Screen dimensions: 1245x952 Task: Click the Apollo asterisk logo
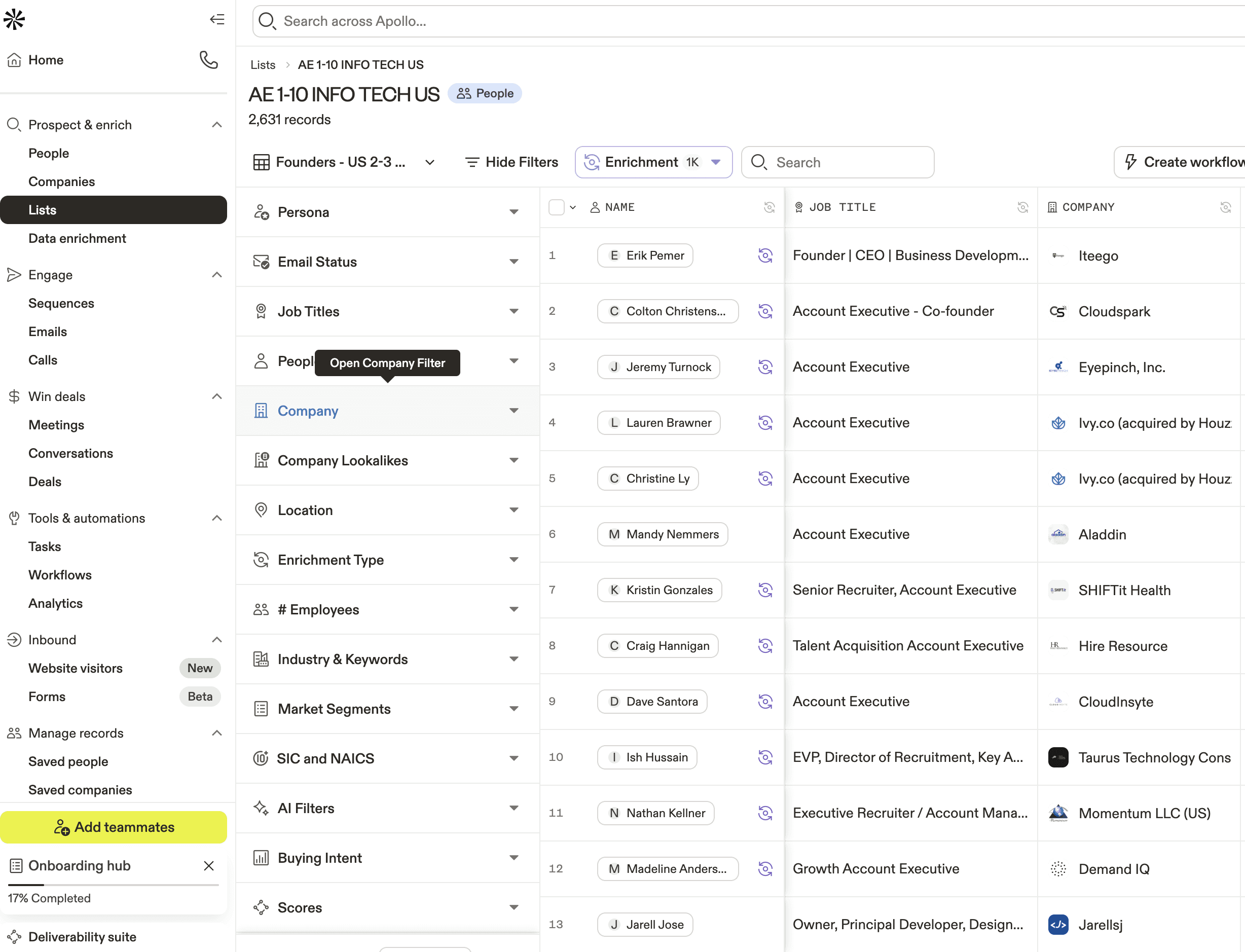14,19
